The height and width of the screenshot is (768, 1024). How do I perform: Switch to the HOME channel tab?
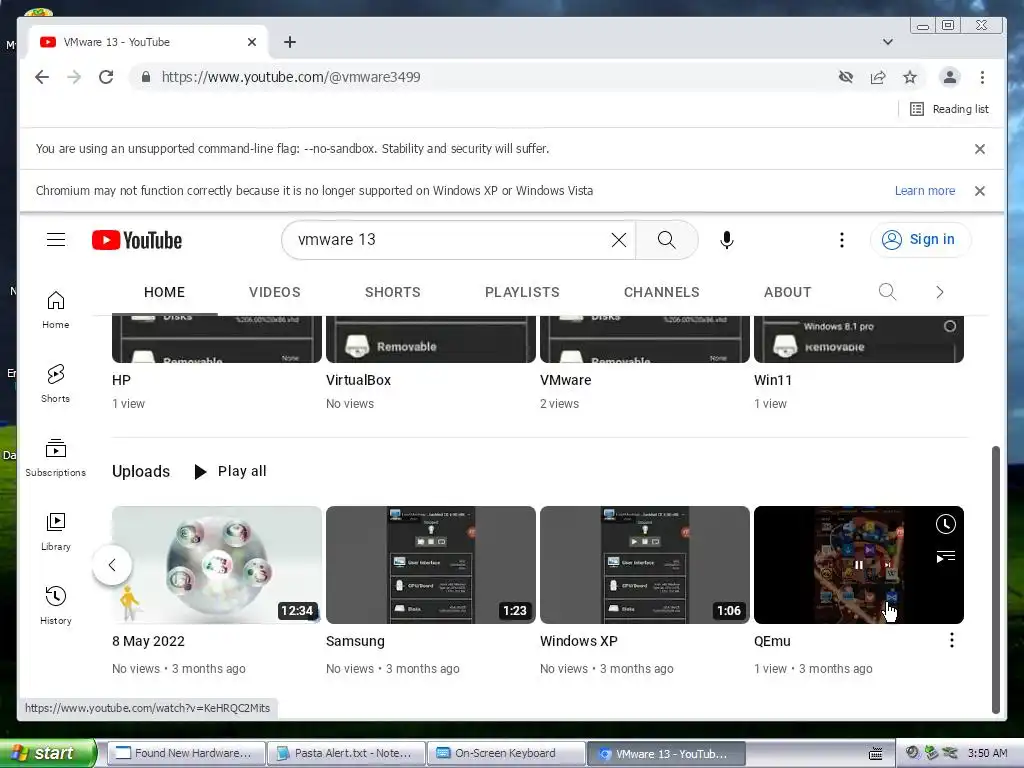pyautogui.click(x=165, y=292)
